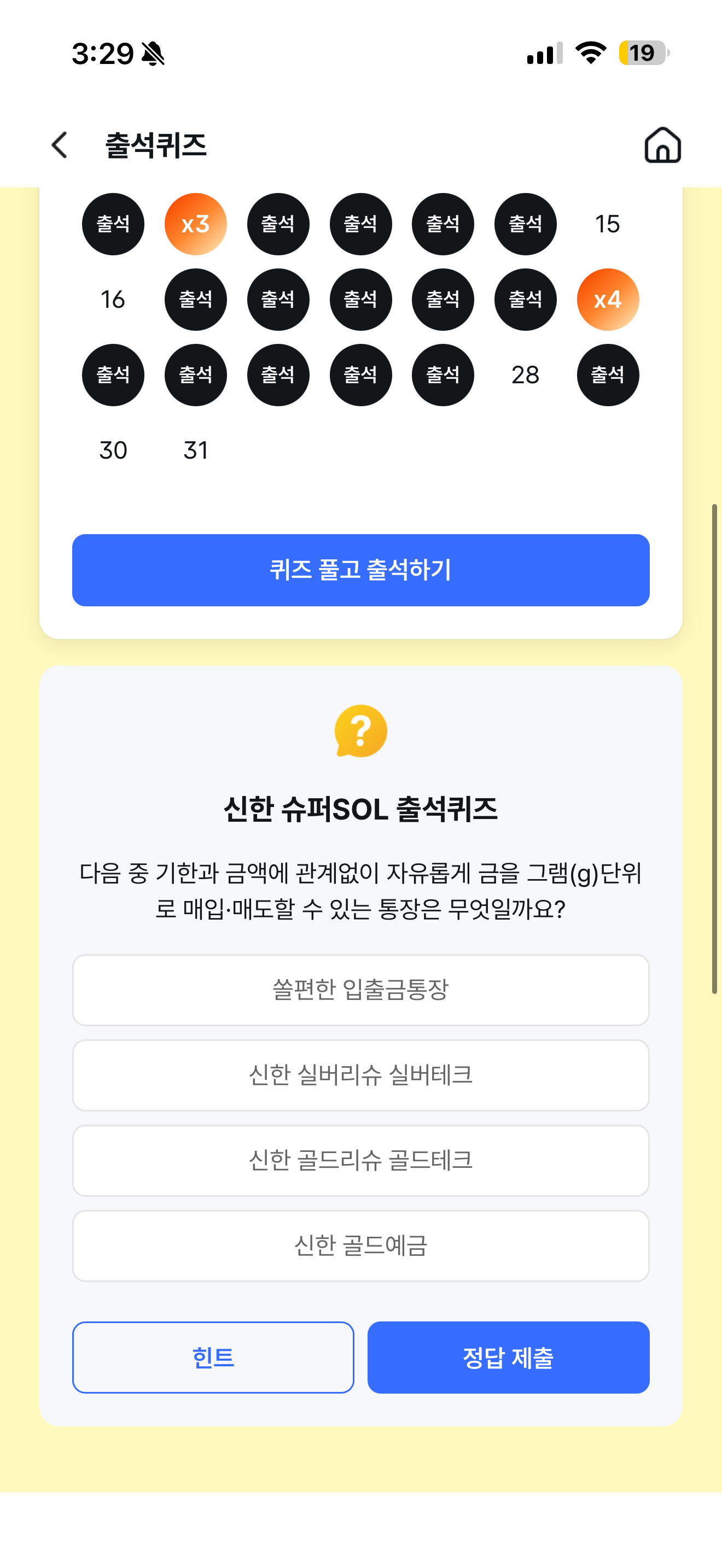Tap the muted bell status icon
Viewport: 722px width, 1568px height.
pos(153,54)
